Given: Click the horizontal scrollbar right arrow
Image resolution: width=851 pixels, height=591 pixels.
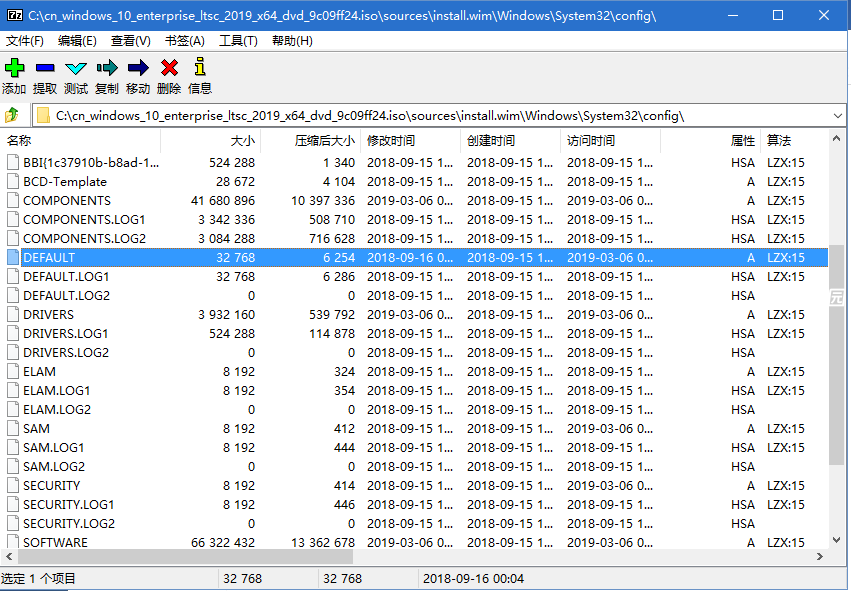Looking at the screenshot, I should click(820, 556).
